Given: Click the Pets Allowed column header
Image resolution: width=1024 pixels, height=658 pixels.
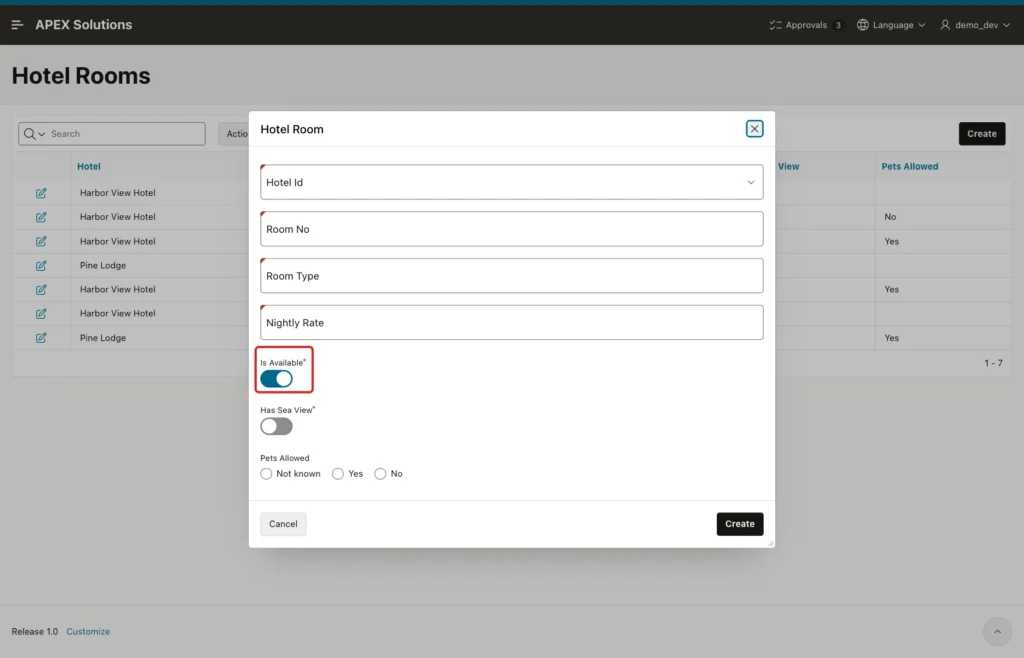Looking at the screenshot, I should pyautogui.click(x=910, y=166).
